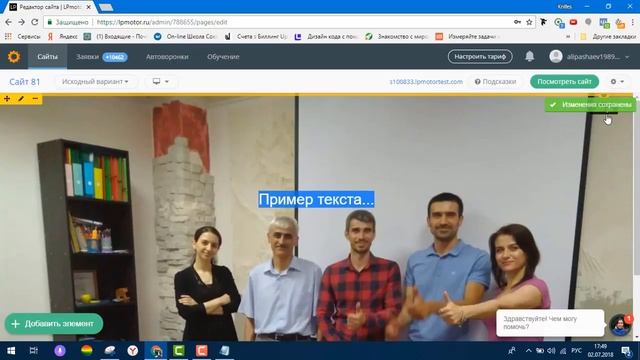Switch the РУС language indicator

(576, 351)
